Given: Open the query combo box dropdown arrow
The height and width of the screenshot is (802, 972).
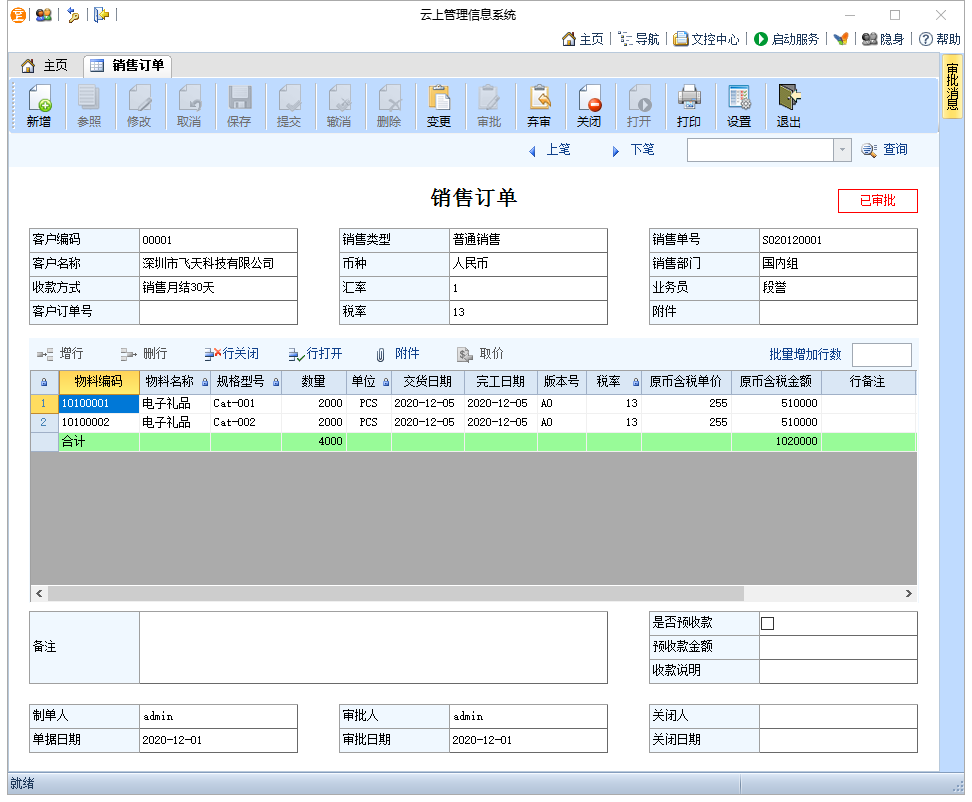Looking at the screenshot, I should click(x=842, y=149).
